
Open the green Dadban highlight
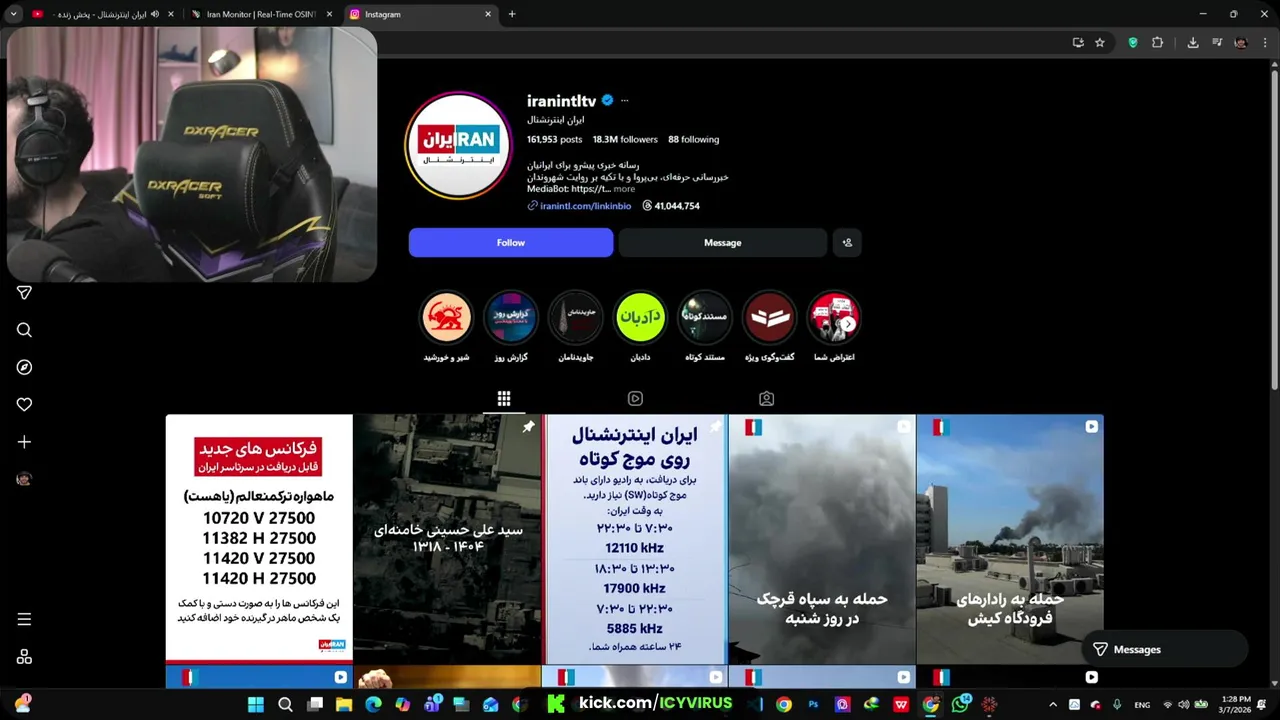coord(640,317)
